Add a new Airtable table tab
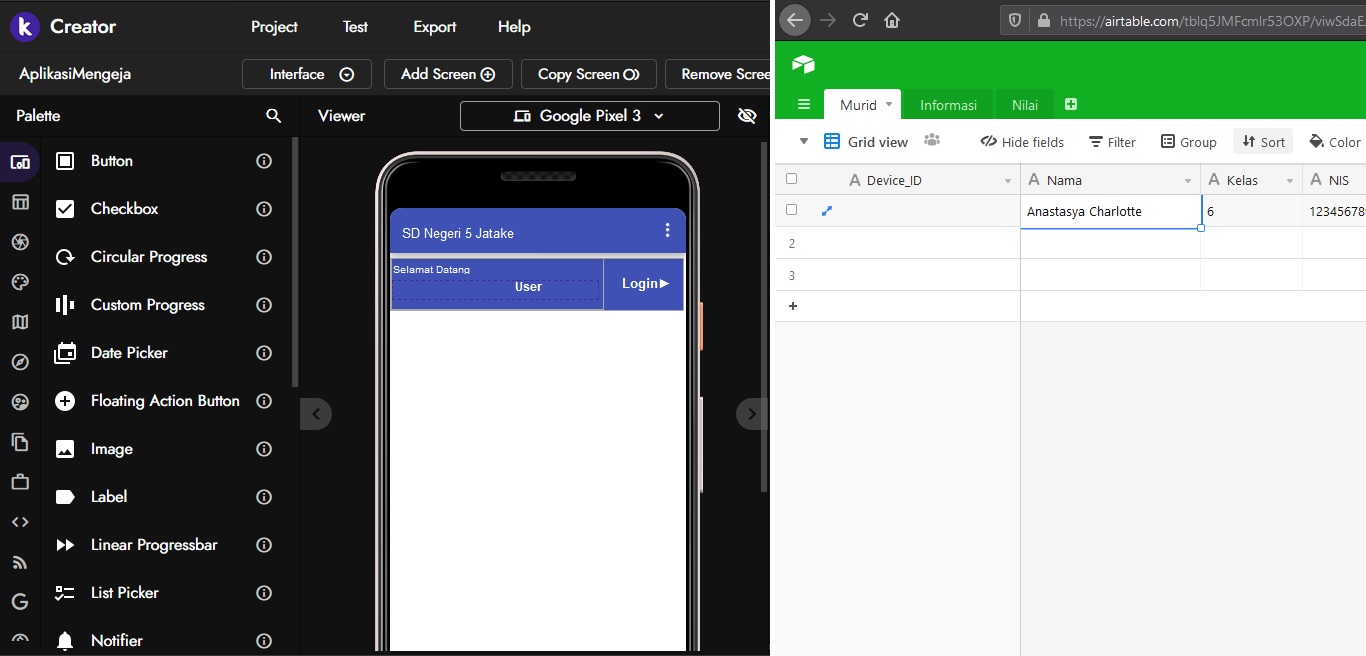This screenshot has height=656, width=1366. 1071,104
